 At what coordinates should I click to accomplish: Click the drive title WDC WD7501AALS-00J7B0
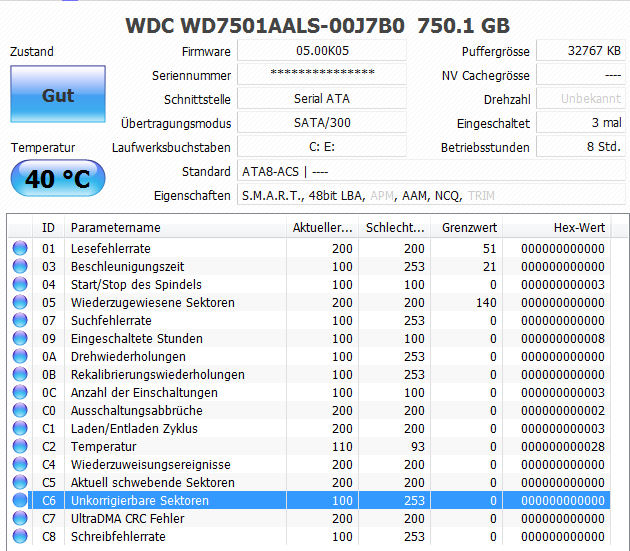coord(265,26)
